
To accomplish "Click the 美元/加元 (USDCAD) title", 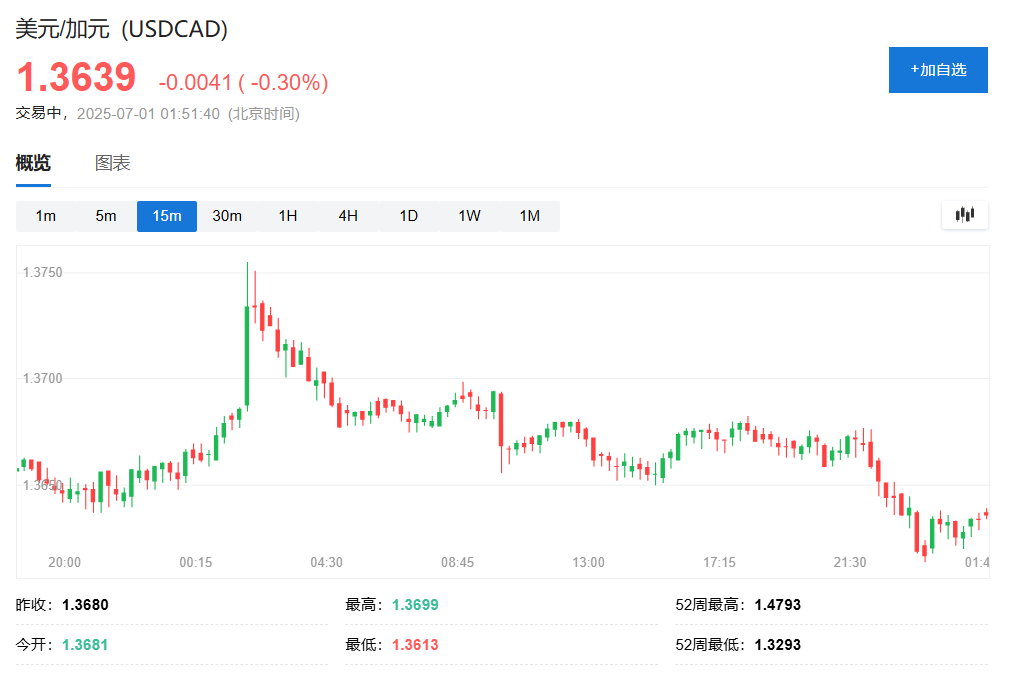I will pyautogui.click(x=121, y=29).
